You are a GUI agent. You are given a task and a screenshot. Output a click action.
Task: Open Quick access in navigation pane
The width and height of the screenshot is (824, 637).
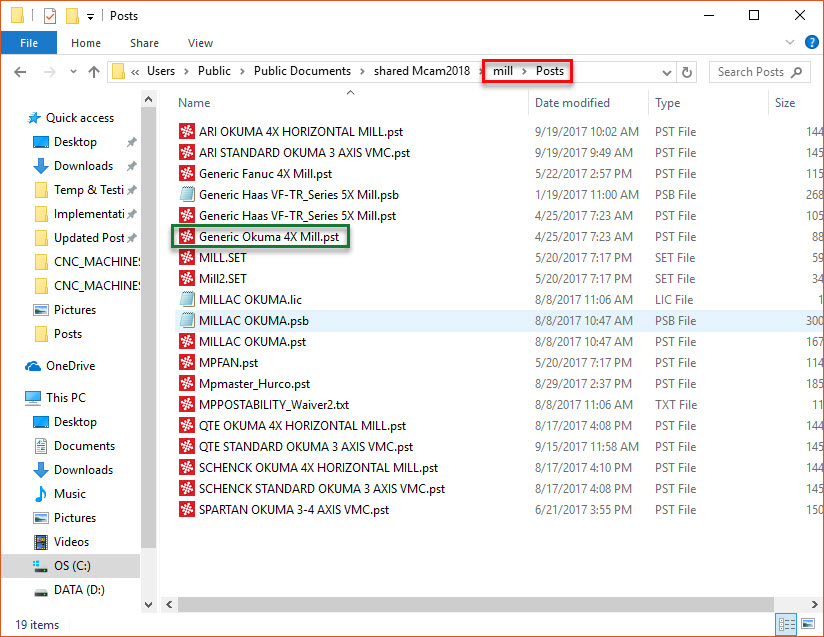click(x=79, y=118)
